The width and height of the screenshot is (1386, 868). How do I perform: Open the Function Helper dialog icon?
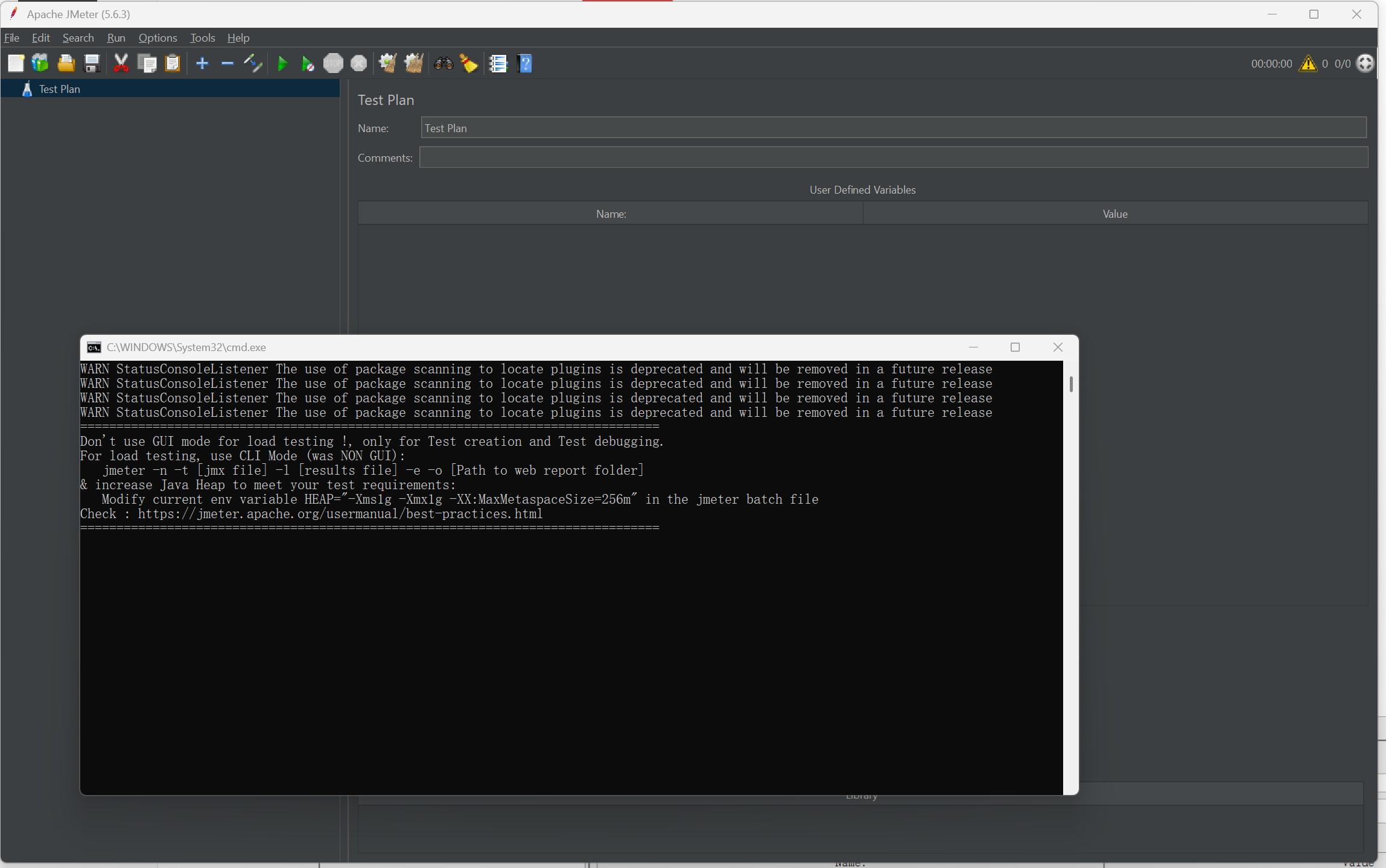coord(498,63)
